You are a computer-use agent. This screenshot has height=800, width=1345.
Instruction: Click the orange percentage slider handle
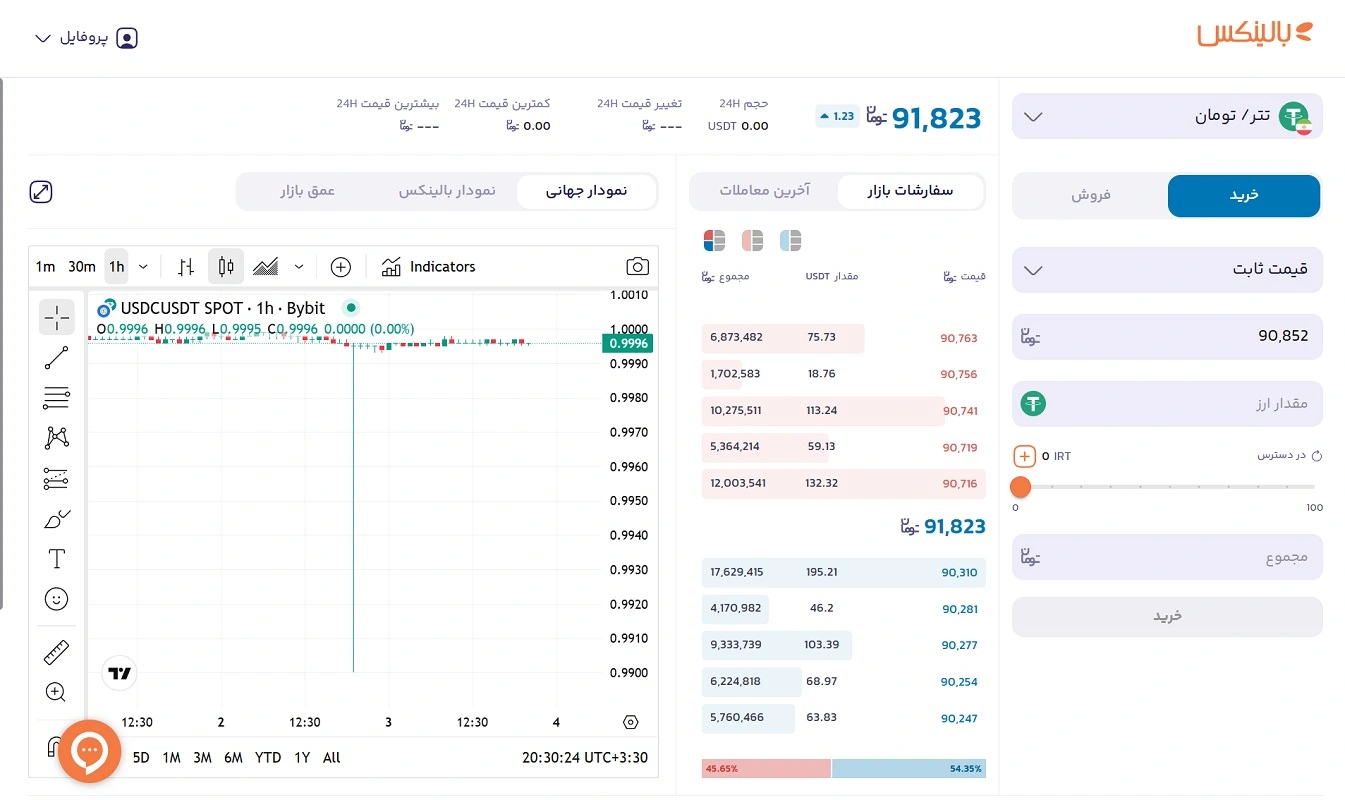click(1020, 487)
